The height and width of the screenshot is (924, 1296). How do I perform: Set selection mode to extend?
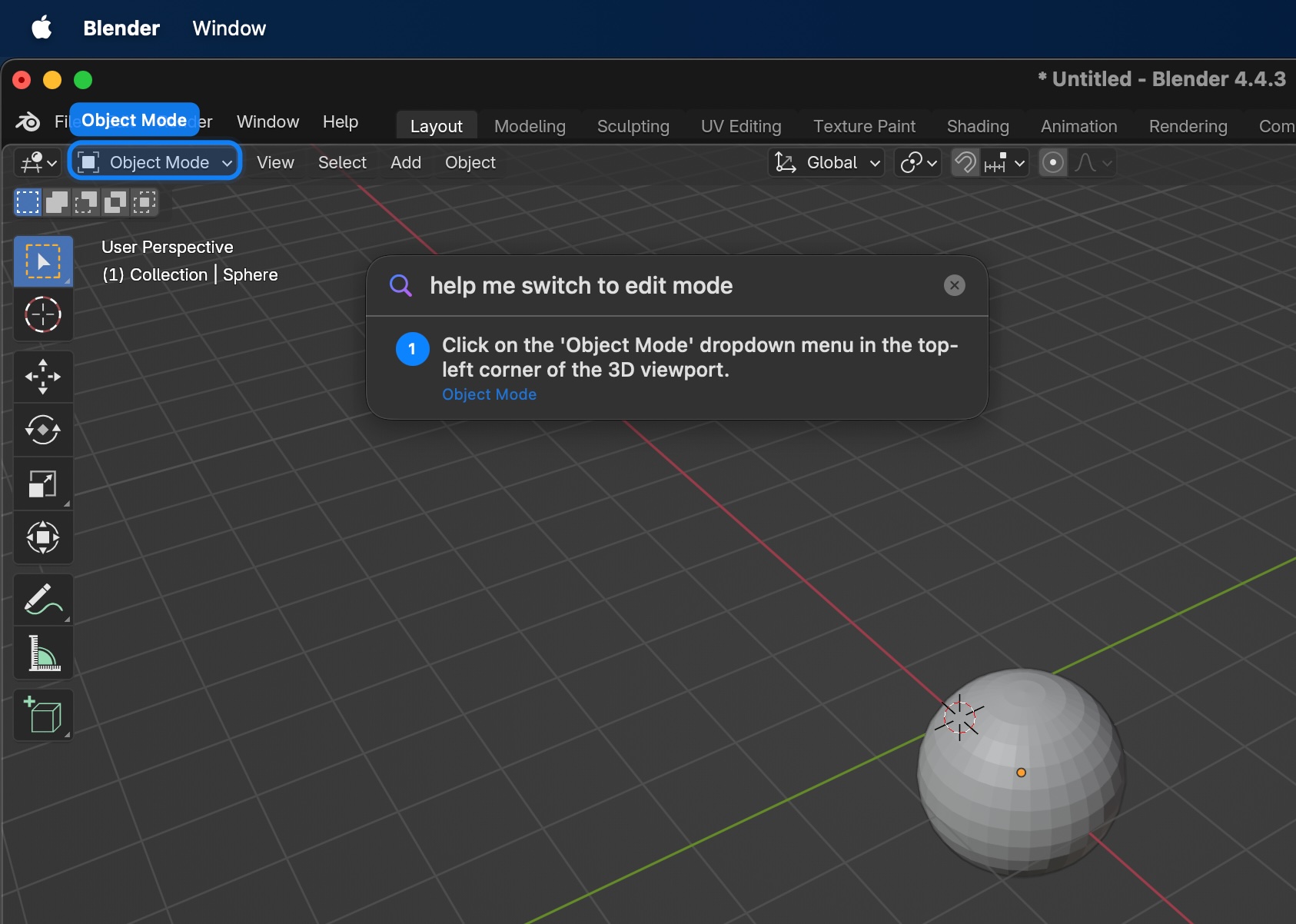click(x=56, y=202)
